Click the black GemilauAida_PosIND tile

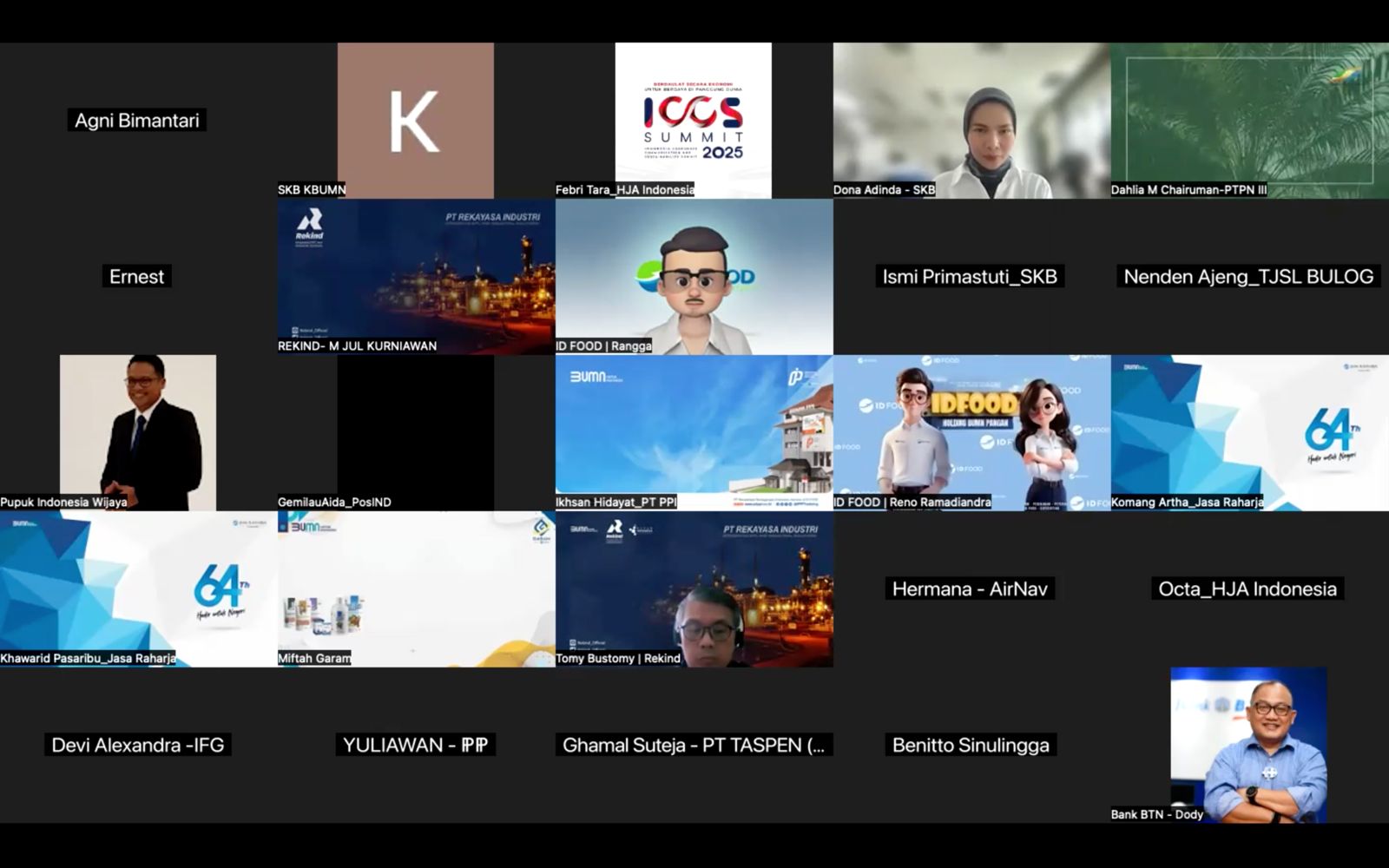pyautogui.click(x=416, y=430)
